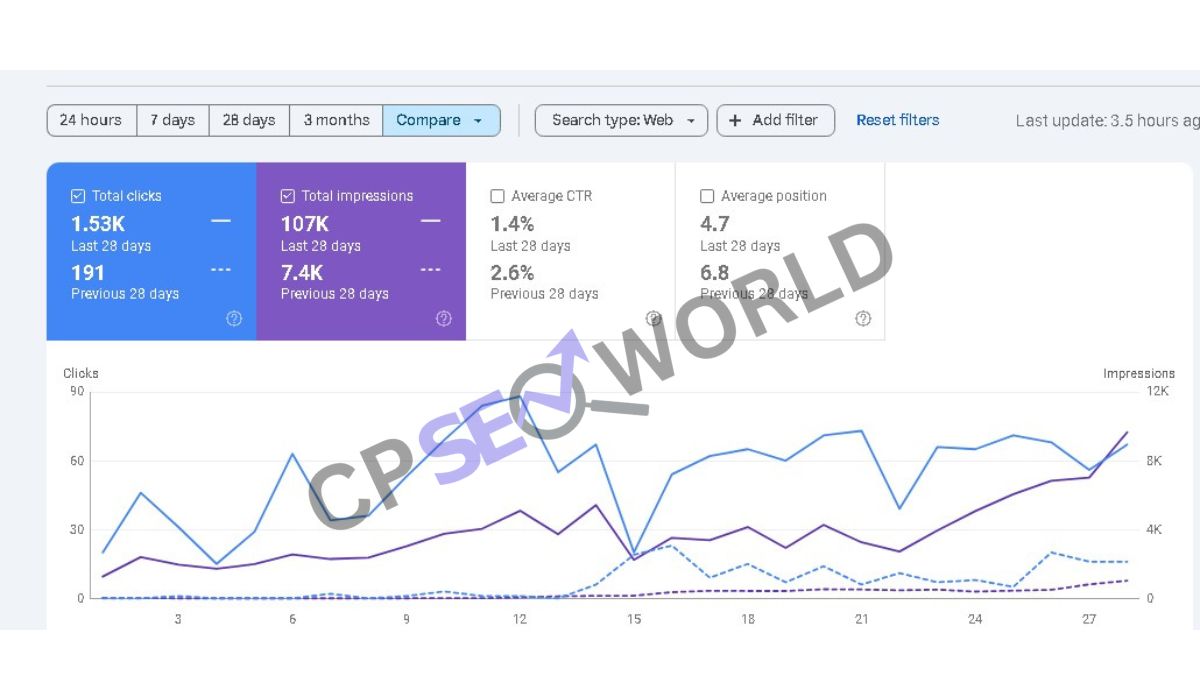Click solid line indicator beside 107K impressions
Screen dimensions: 1200x700
431,221
